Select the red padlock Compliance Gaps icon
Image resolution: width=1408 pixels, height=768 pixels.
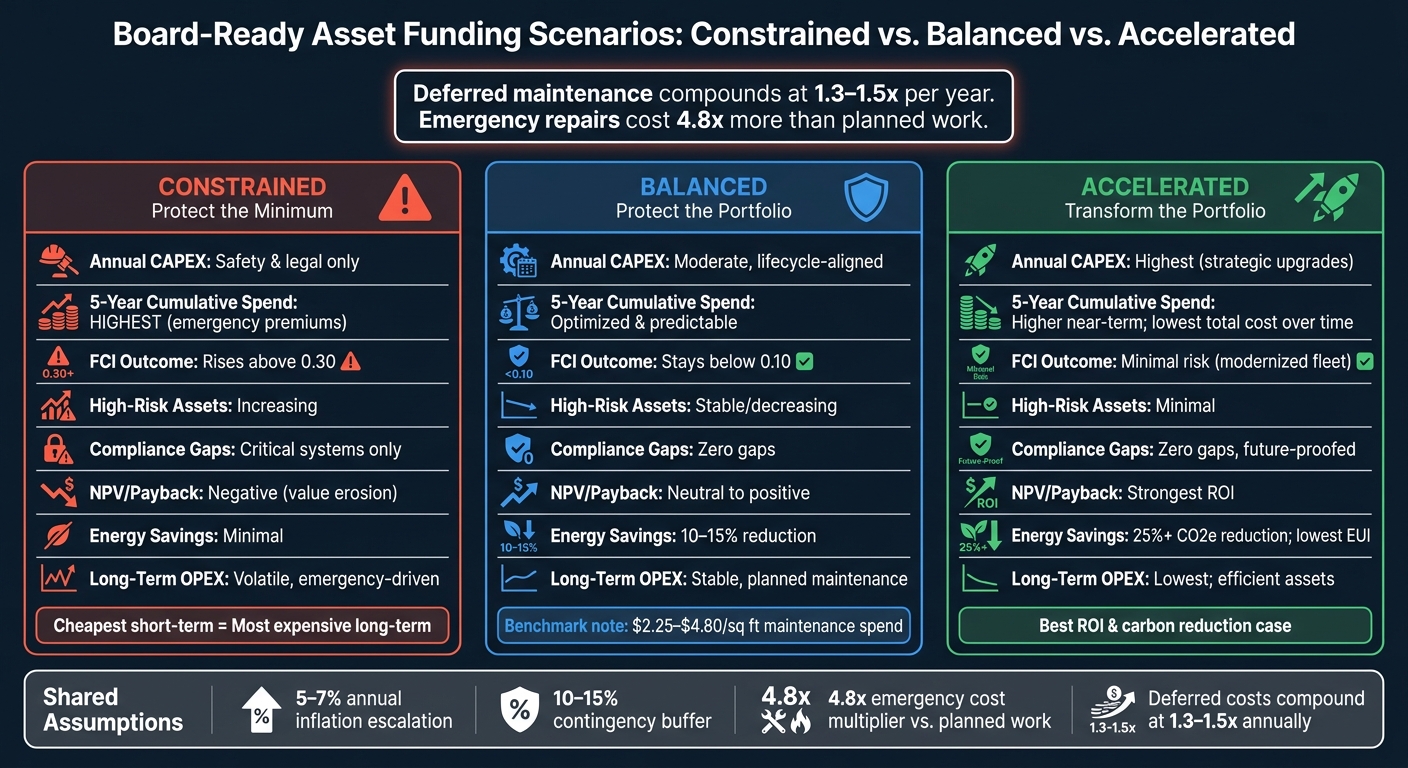pyautogui.click(x=58, y=449)
